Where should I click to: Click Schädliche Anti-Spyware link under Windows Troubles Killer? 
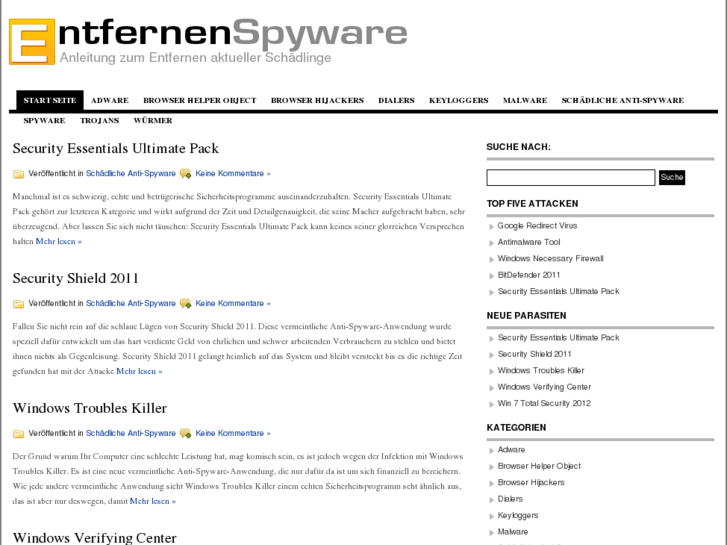(x=131, y=433)
